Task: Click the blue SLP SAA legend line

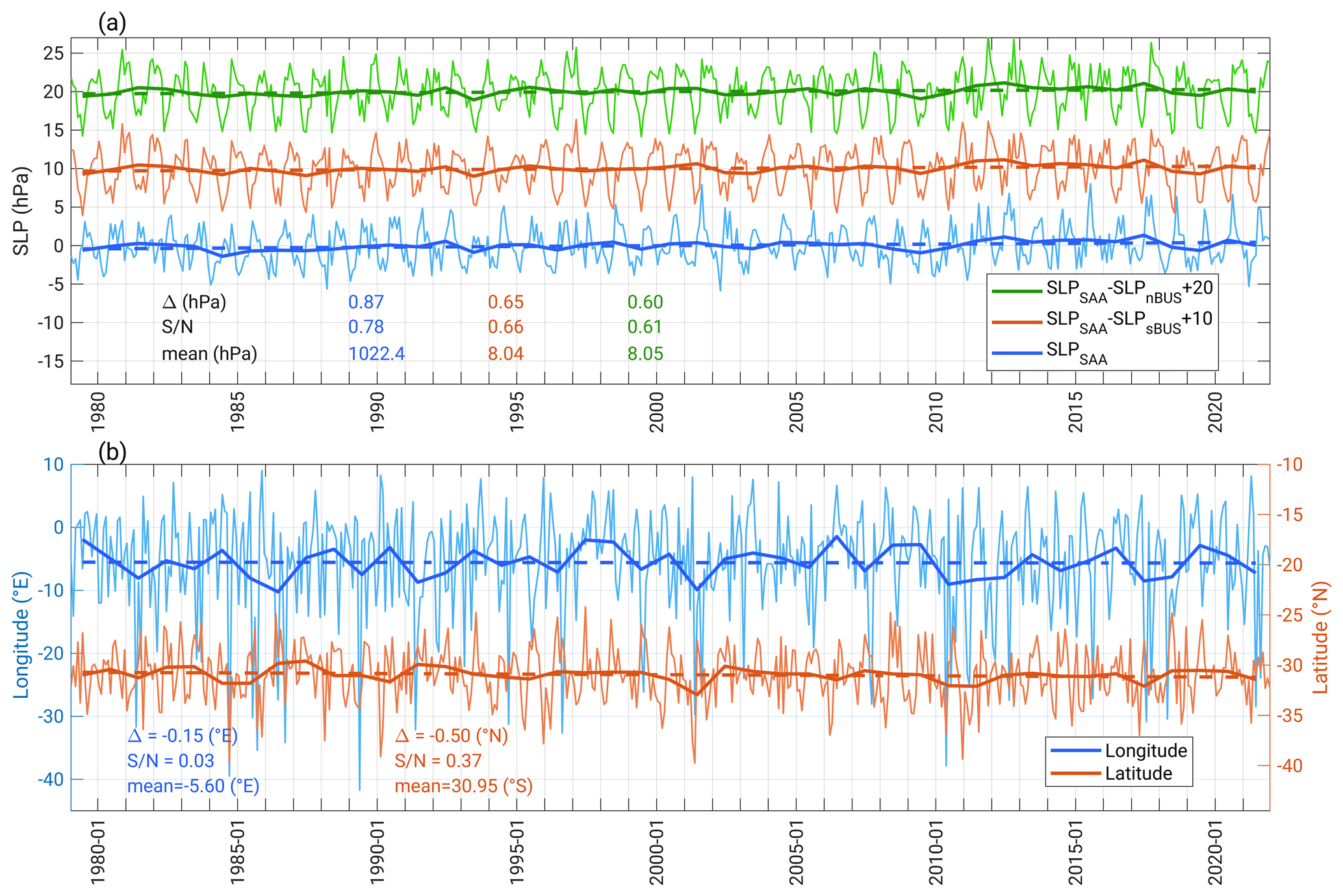Action: 1017,353
